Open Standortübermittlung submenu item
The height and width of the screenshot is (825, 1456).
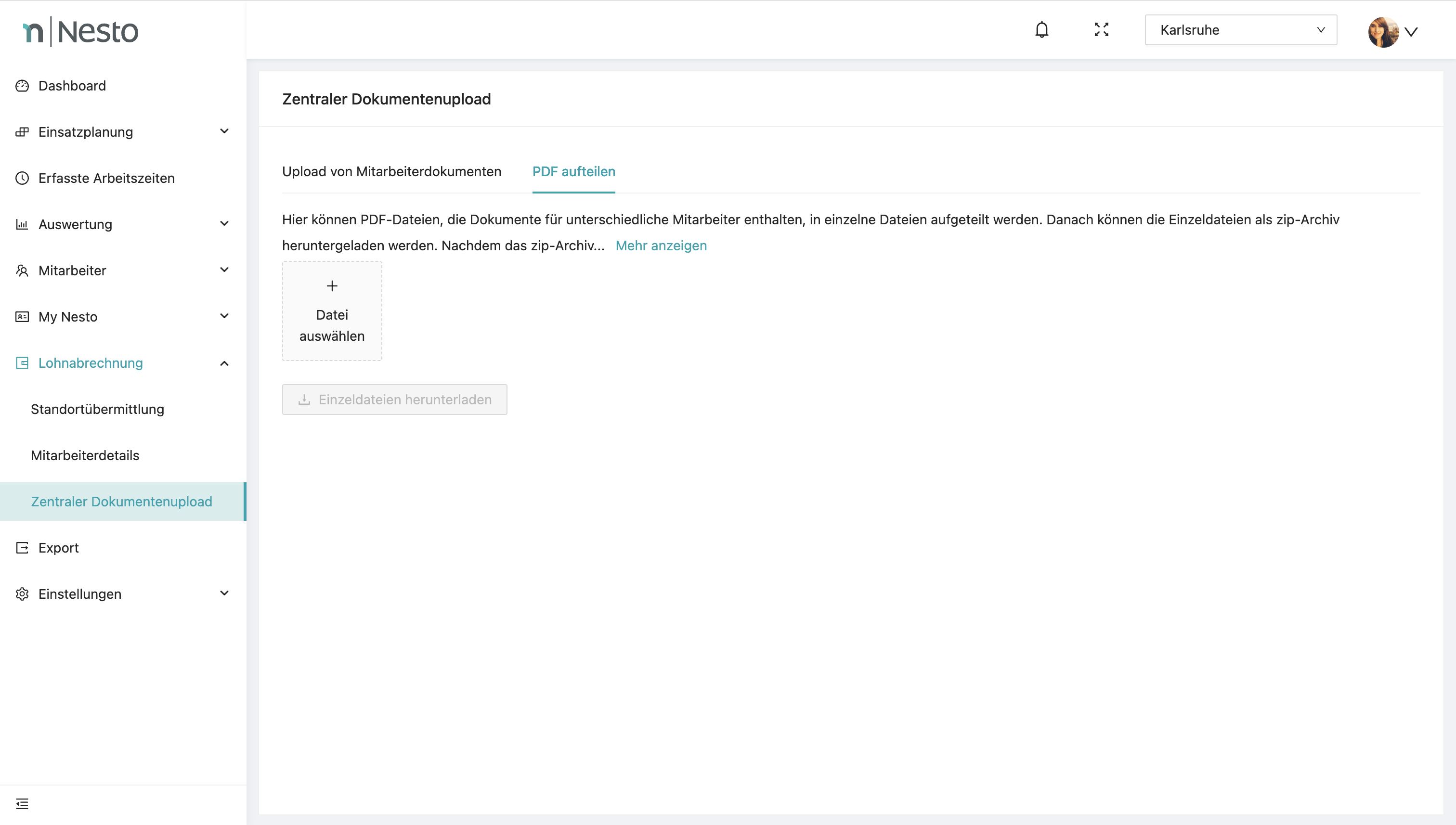97,409
